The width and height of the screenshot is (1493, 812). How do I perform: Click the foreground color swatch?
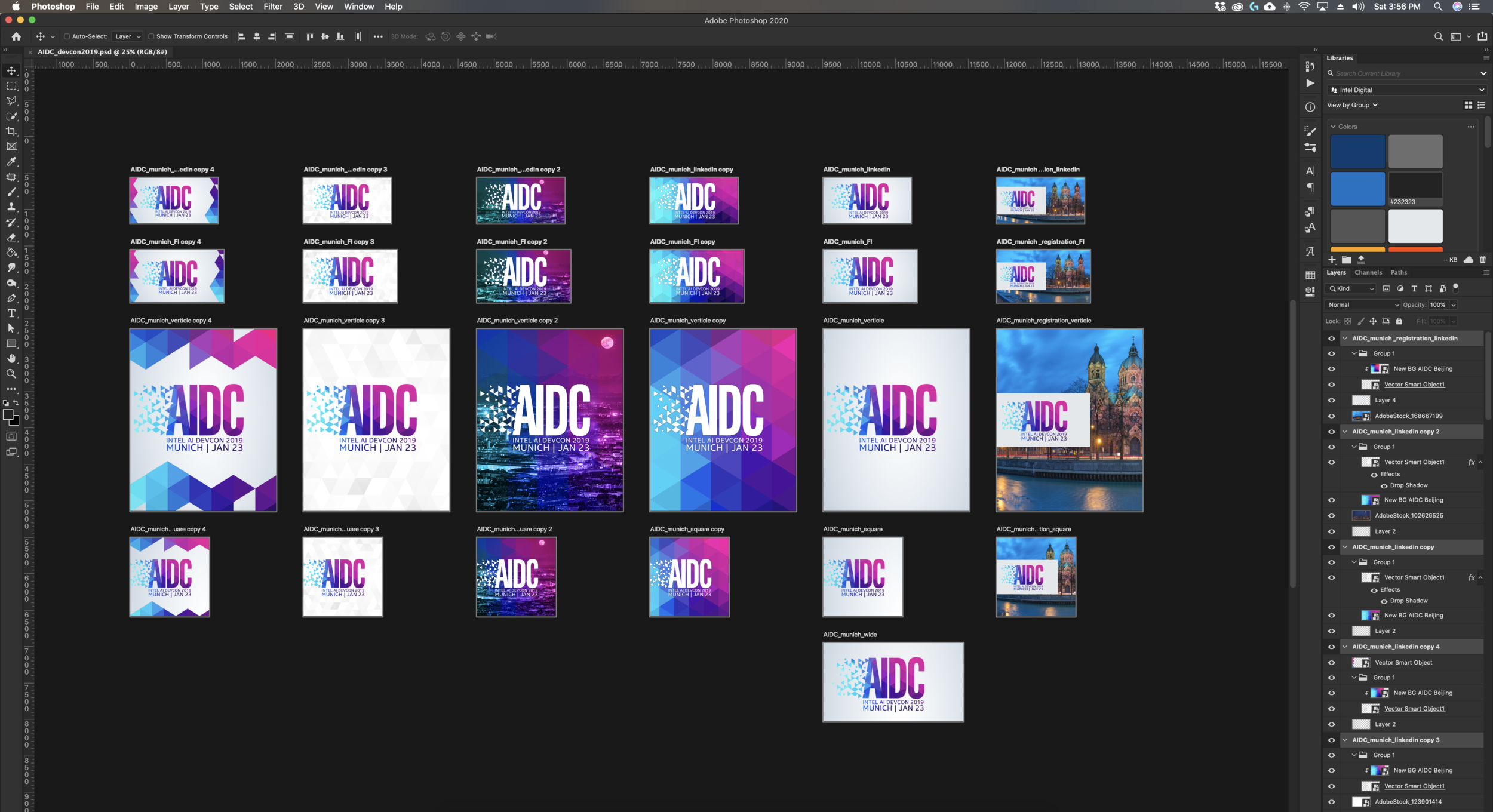pyautogui.click(x=8, y=415)
